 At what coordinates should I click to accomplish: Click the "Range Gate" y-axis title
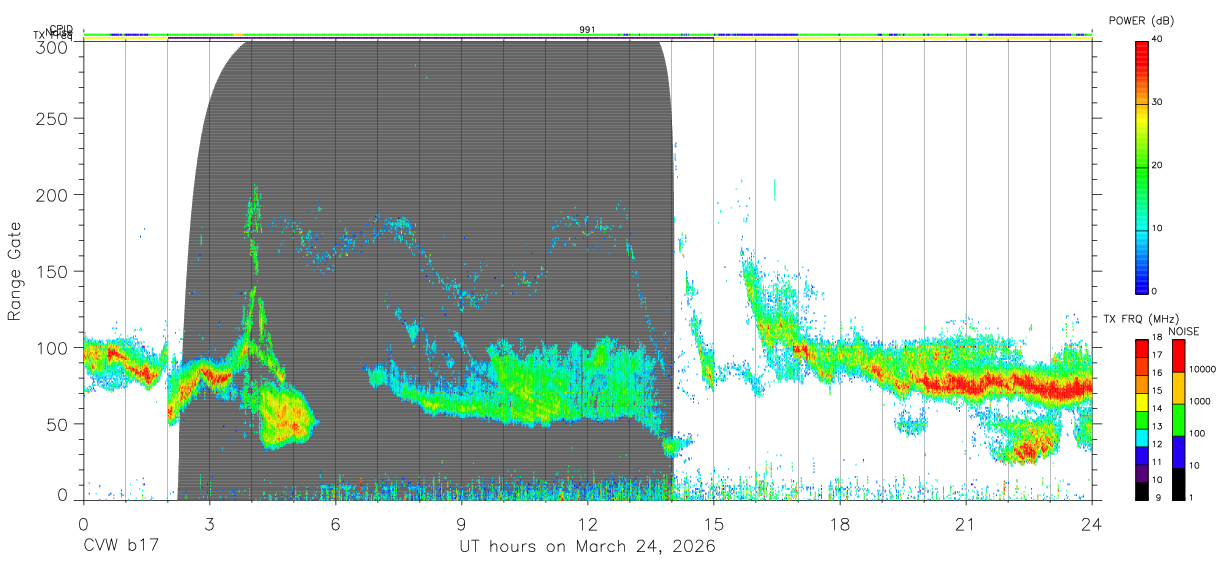pos(16,272)
